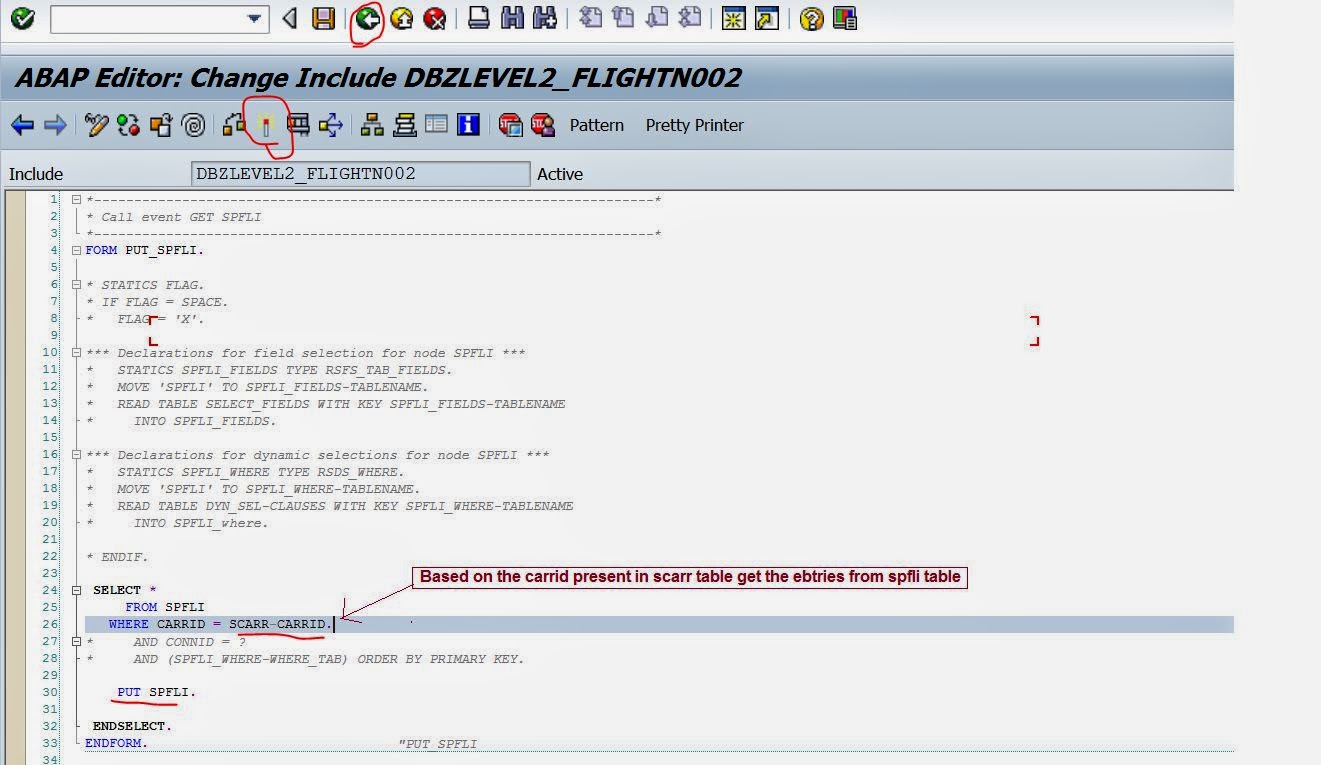
Task: Collapse the STATICS FLAG comment block
Action: [x=77, y=285]
